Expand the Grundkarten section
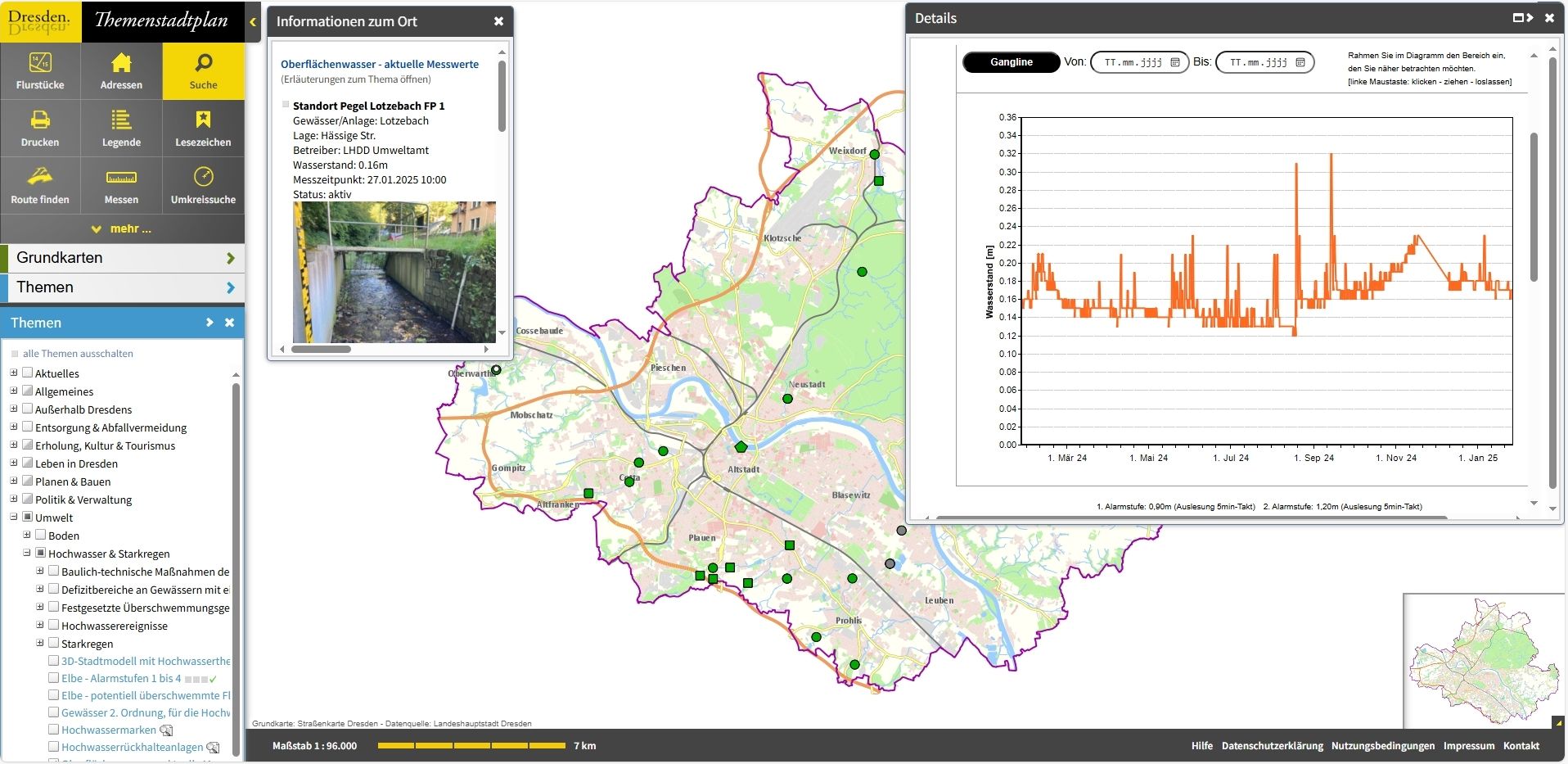This screenshot has height=764, width=1568. (123, 258)
